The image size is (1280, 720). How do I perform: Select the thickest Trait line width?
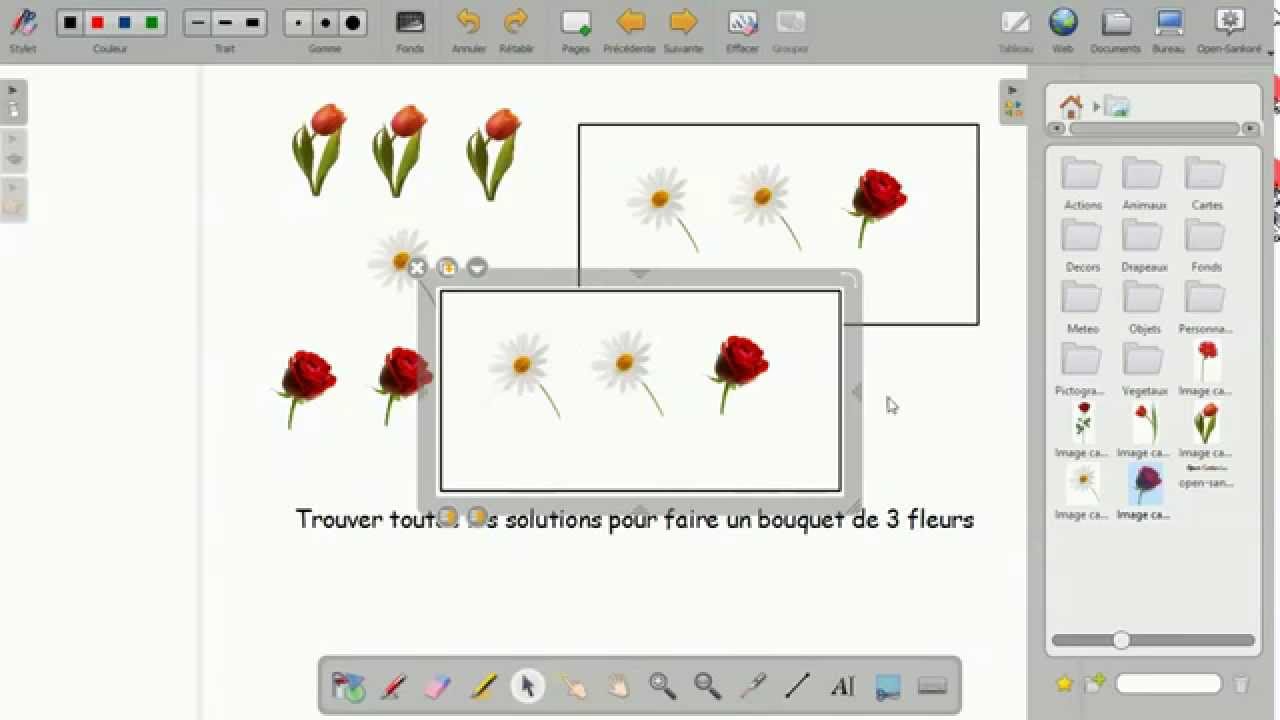click(252, 23)
